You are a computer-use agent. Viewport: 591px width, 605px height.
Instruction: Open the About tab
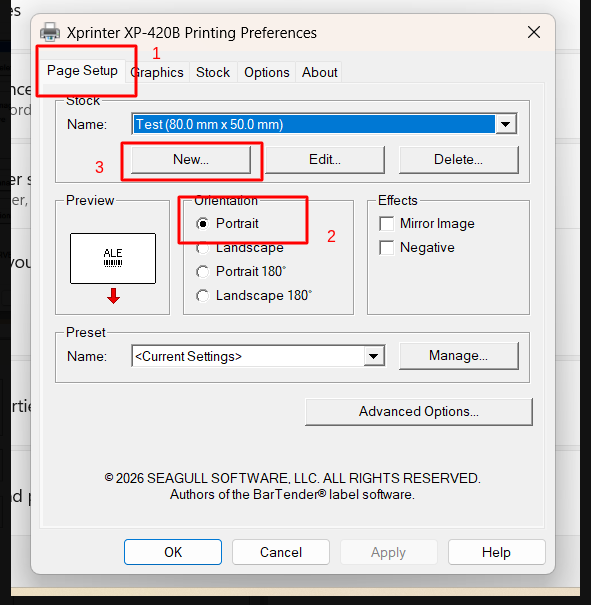[x=319, y=73]
